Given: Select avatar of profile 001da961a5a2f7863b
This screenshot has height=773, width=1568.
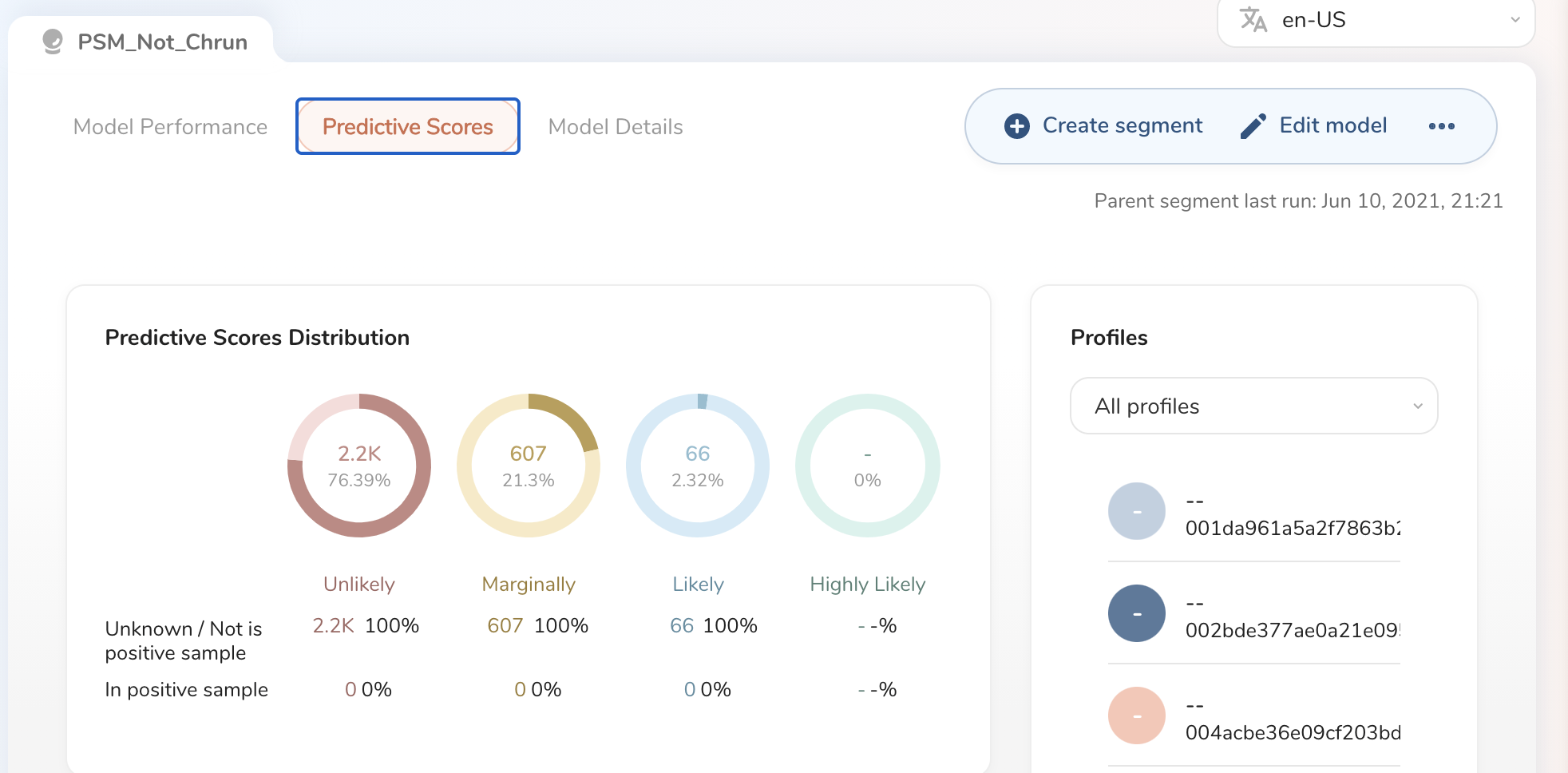Looking at the screenshot, I should click(1136, 511).
